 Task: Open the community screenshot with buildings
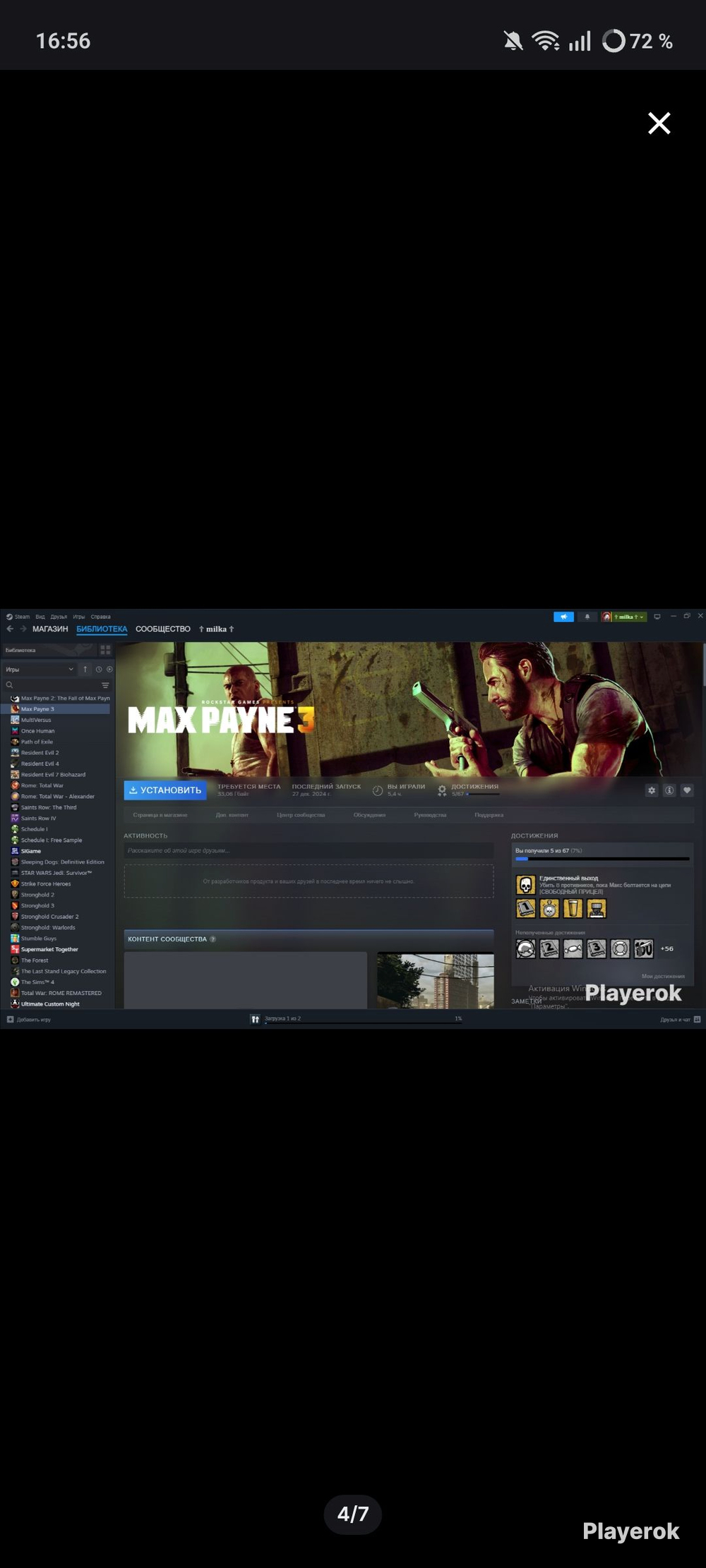[x=435, y=980]
